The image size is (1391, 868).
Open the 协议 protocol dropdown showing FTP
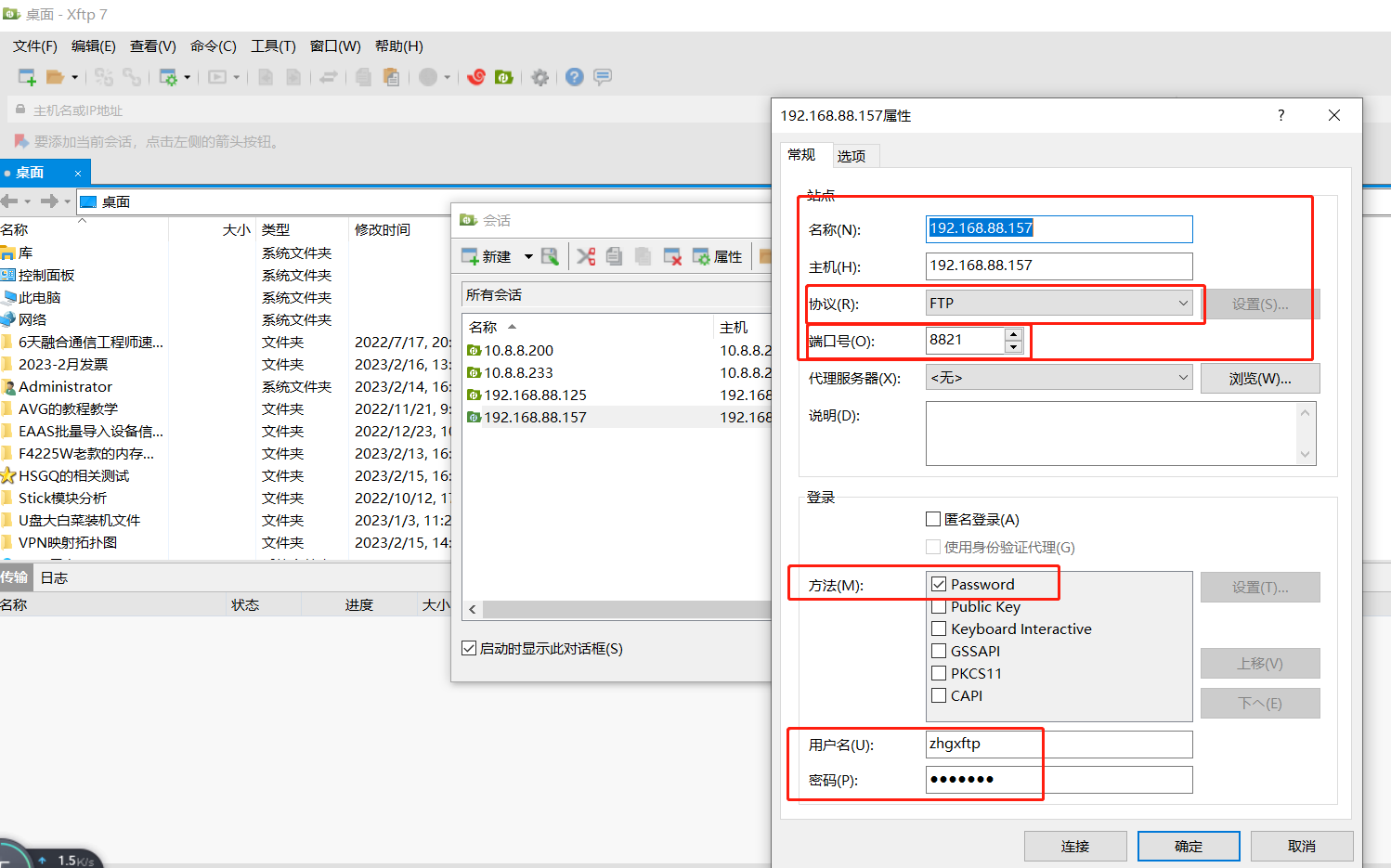pyautogui.click(x=1059, y=304)
